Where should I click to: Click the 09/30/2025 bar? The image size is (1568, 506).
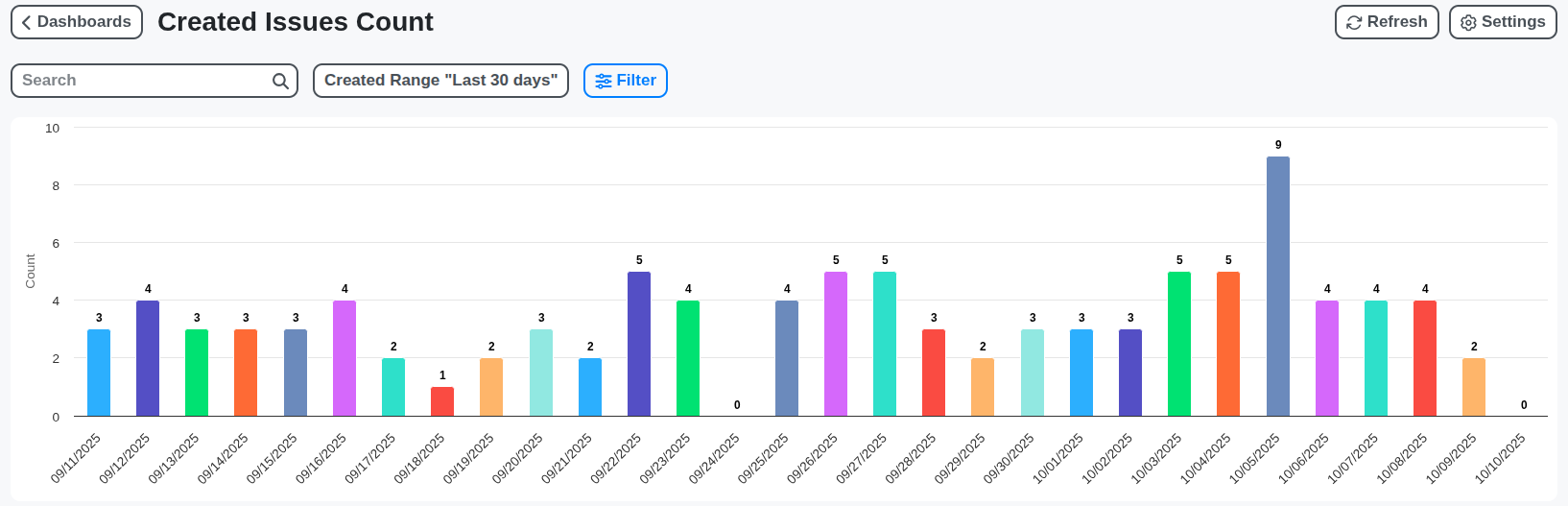click(x=1033, y=373)
